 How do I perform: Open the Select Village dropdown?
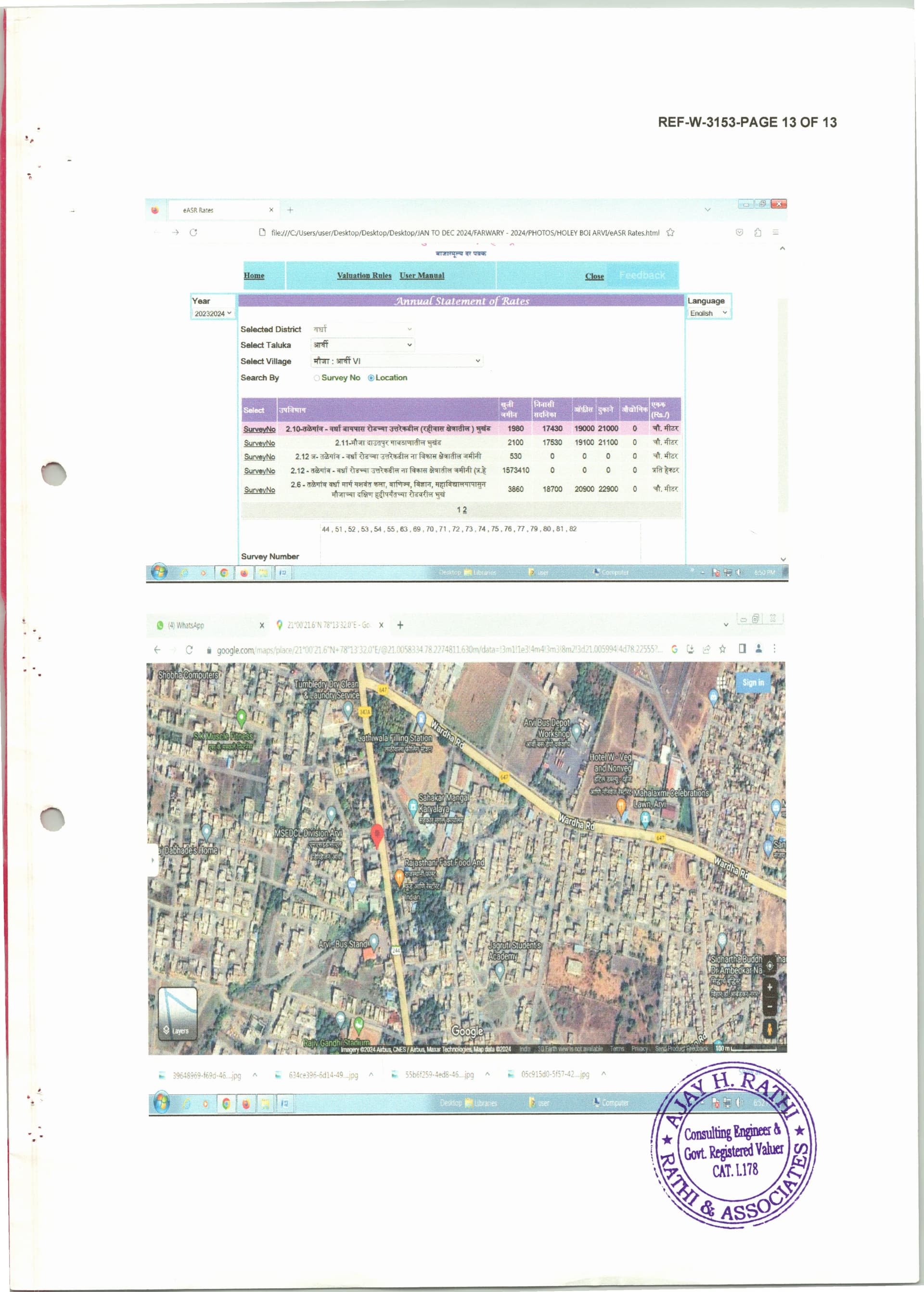tap(397, 361)
